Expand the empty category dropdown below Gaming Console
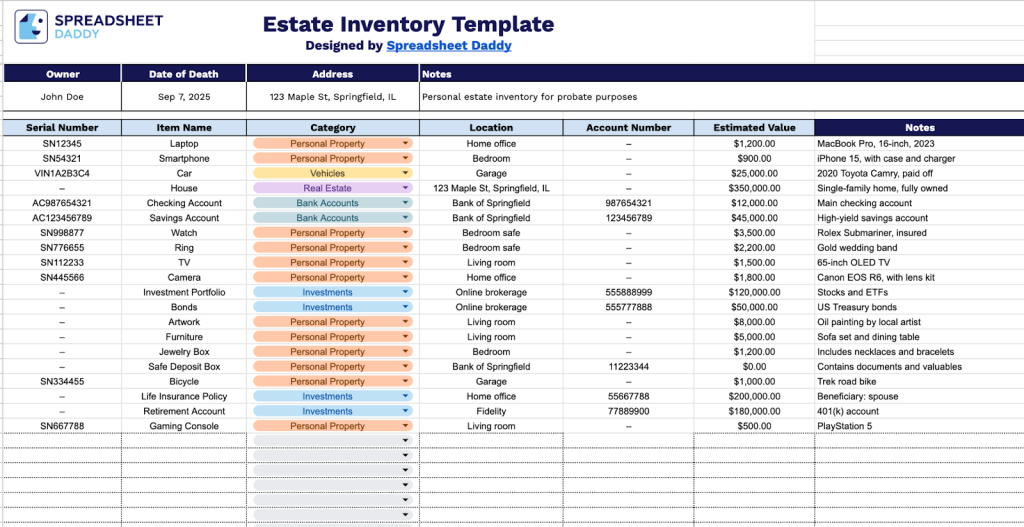 [x=405, y=441]
